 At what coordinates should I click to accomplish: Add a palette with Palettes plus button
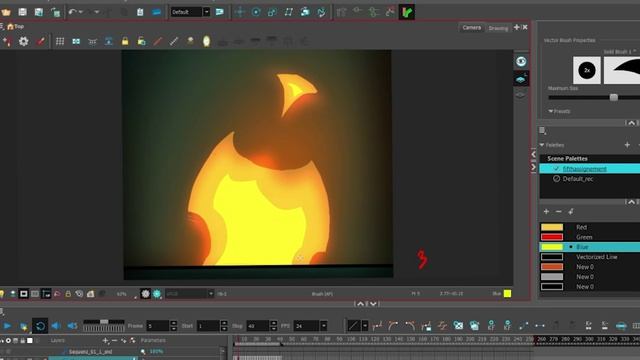pyautogui.click(x=627, y=145)
